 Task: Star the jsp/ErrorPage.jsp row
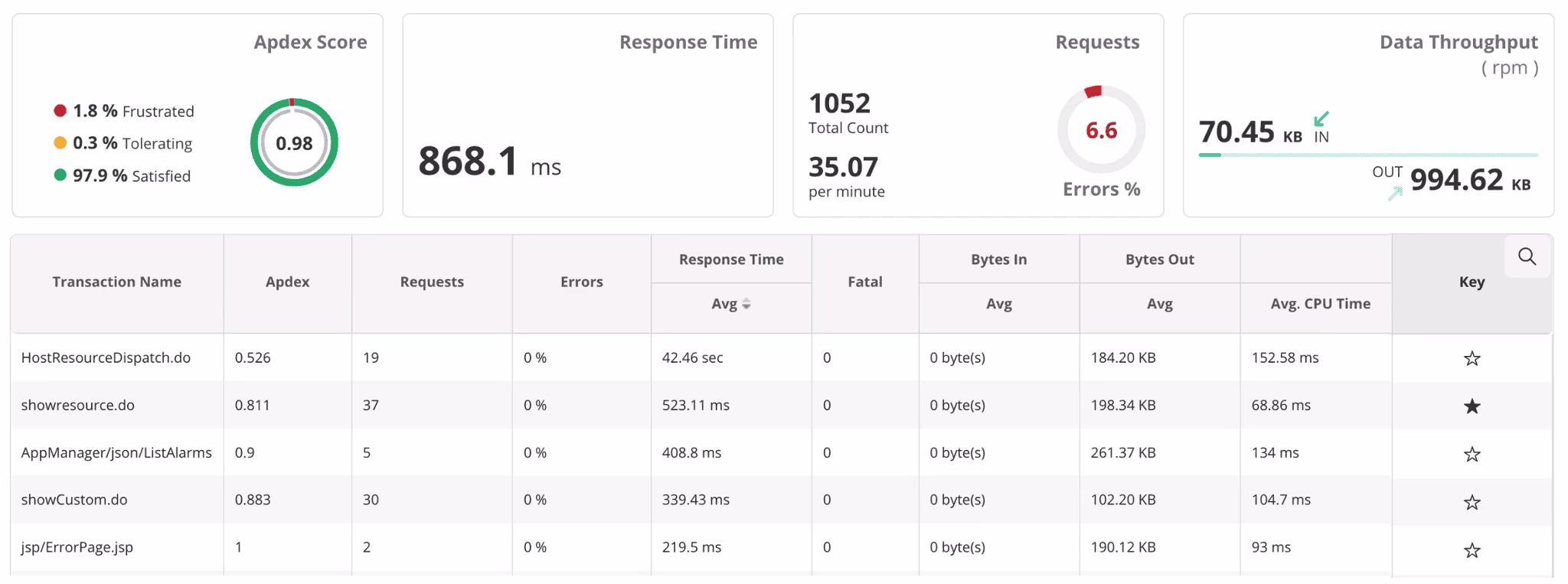click(x=1472, y=550)
